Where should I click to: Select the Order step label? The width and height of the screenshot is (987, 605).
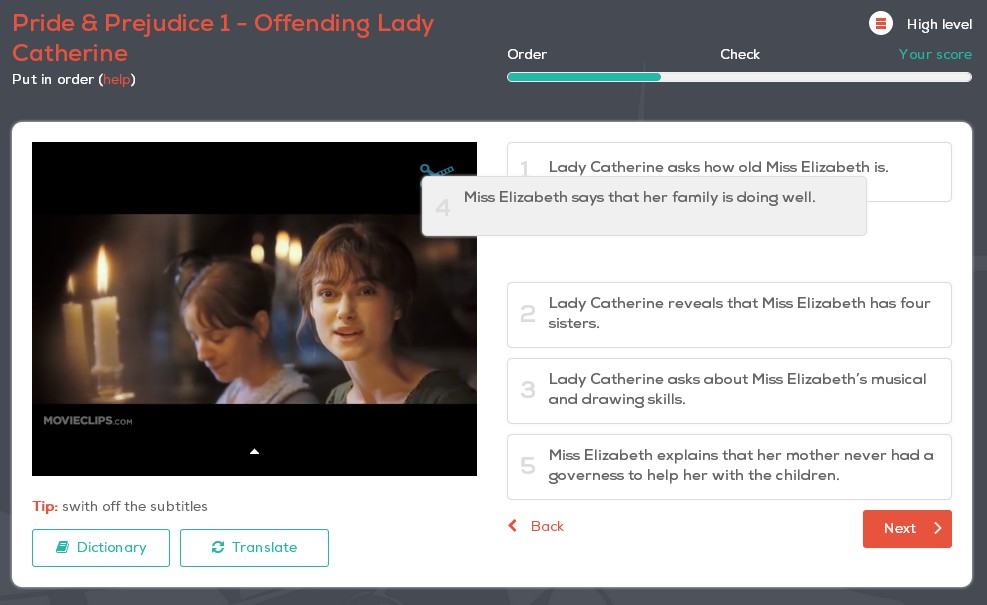pyautogui.click(x=527, y=54)
